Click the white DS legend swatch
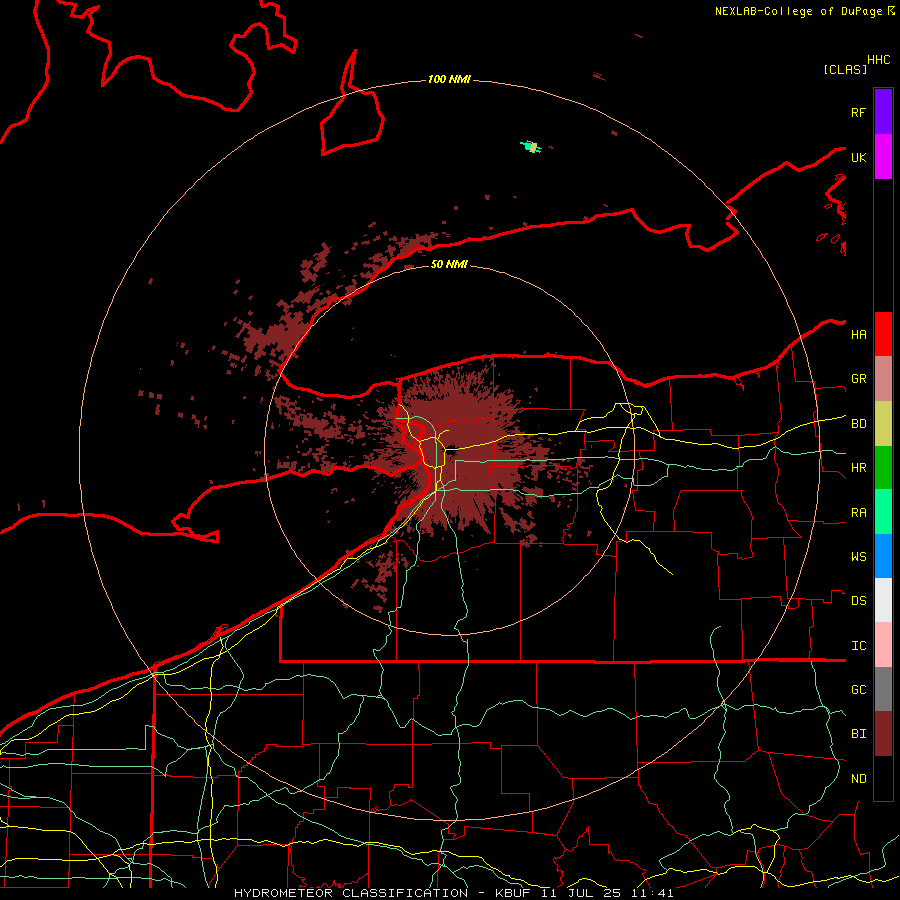 pos(883,600)
